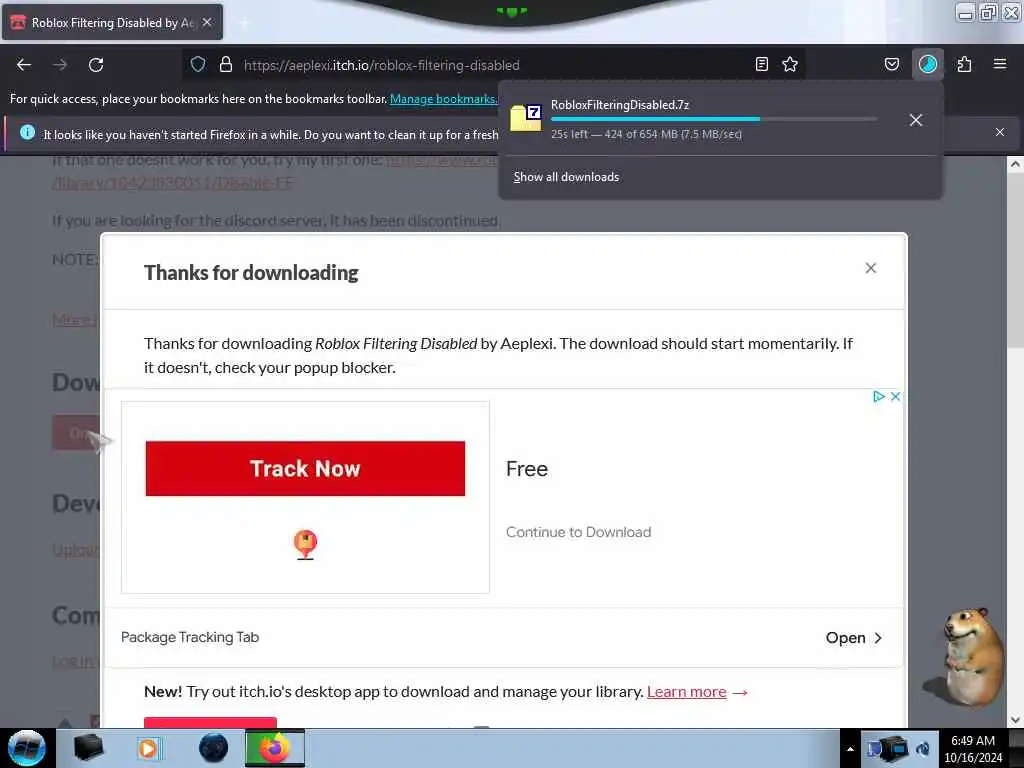Click the "Free" text in the ad

pyautogui.click(x=526, y=469)
